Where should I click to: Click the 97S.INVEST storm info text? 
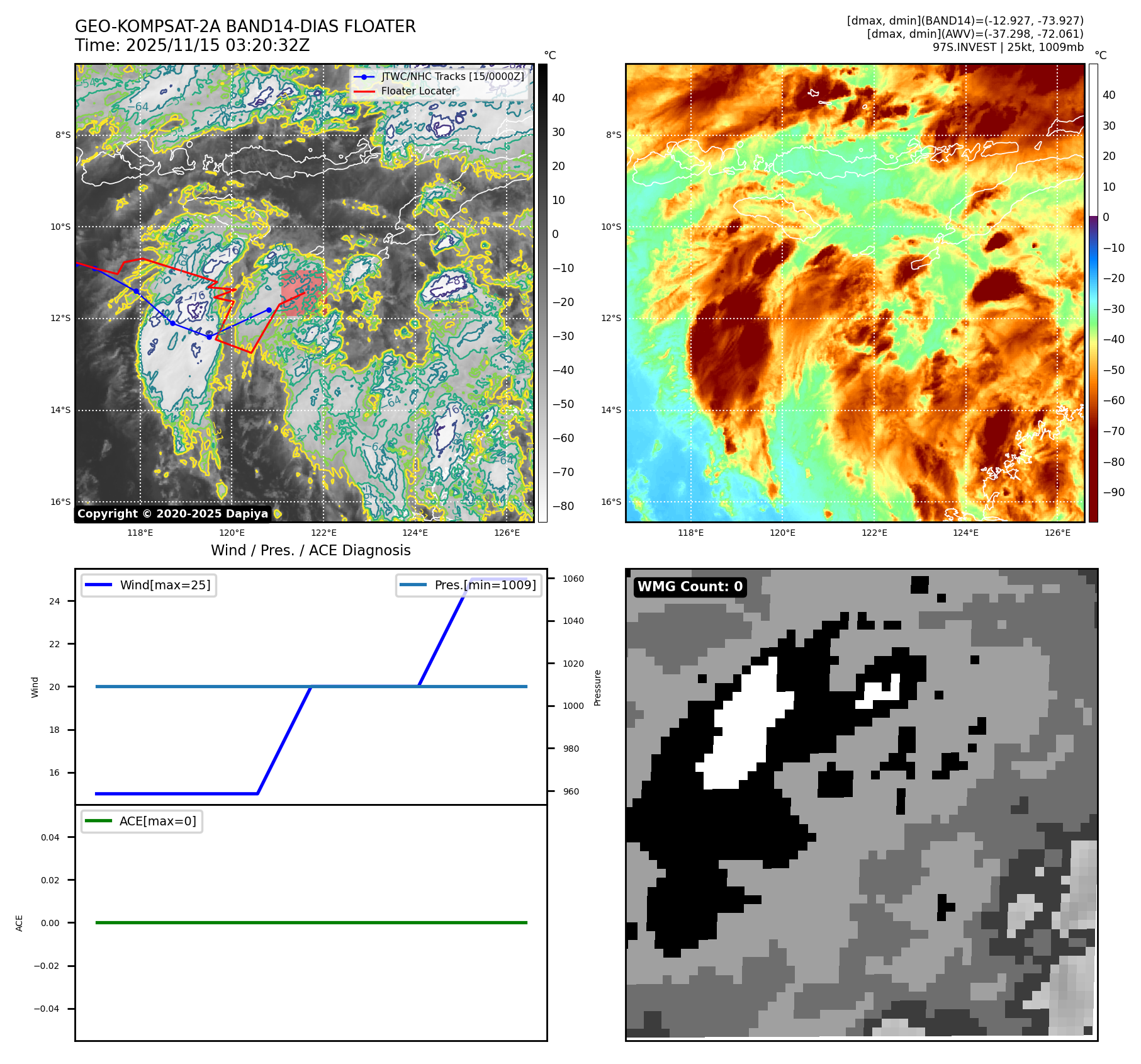click(1008, 47)
